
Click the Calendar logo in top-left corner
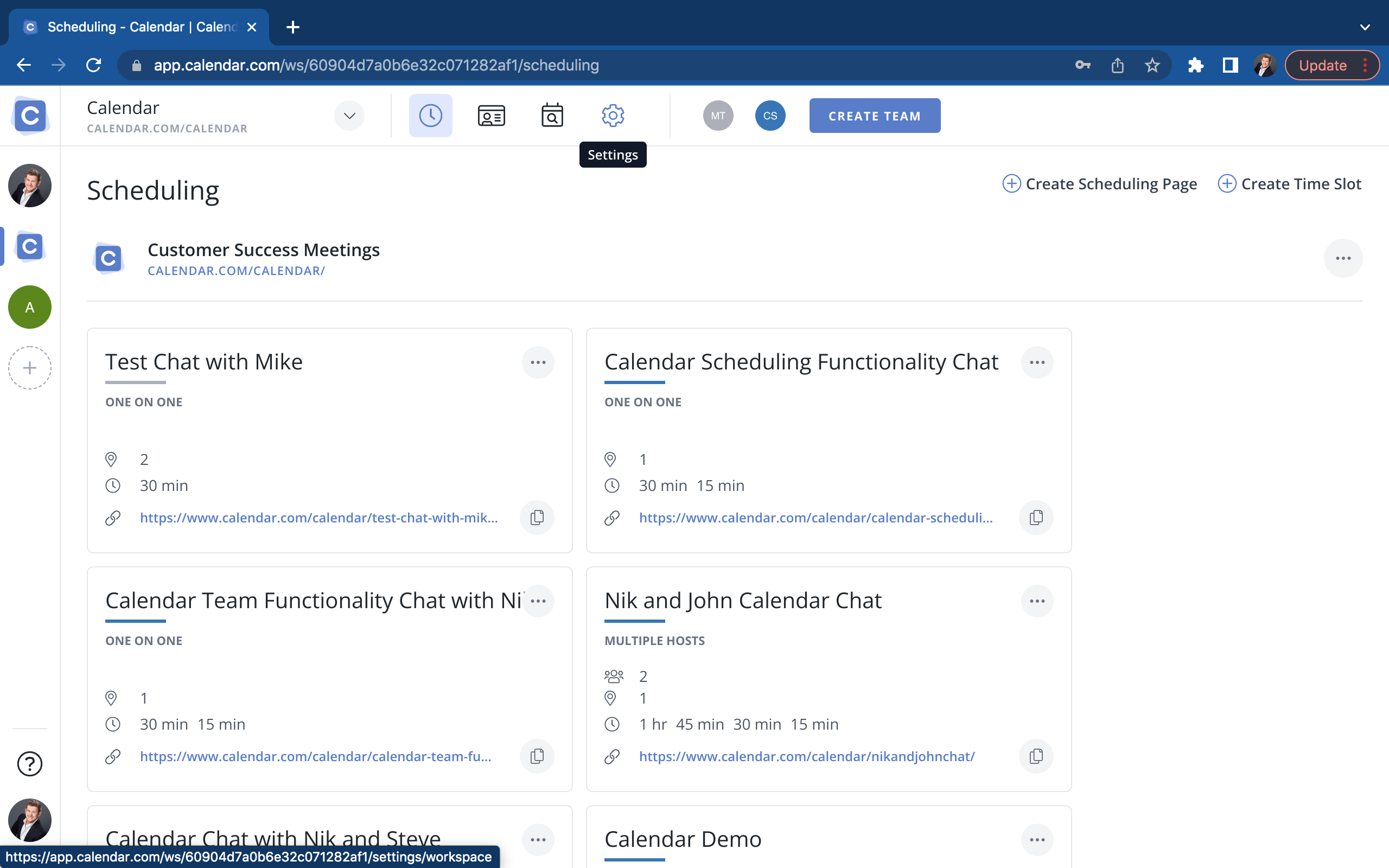30,116
